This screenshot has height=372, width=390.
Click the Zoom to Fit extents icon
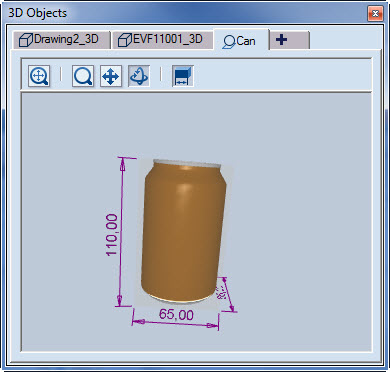click(x=39, y=76)
